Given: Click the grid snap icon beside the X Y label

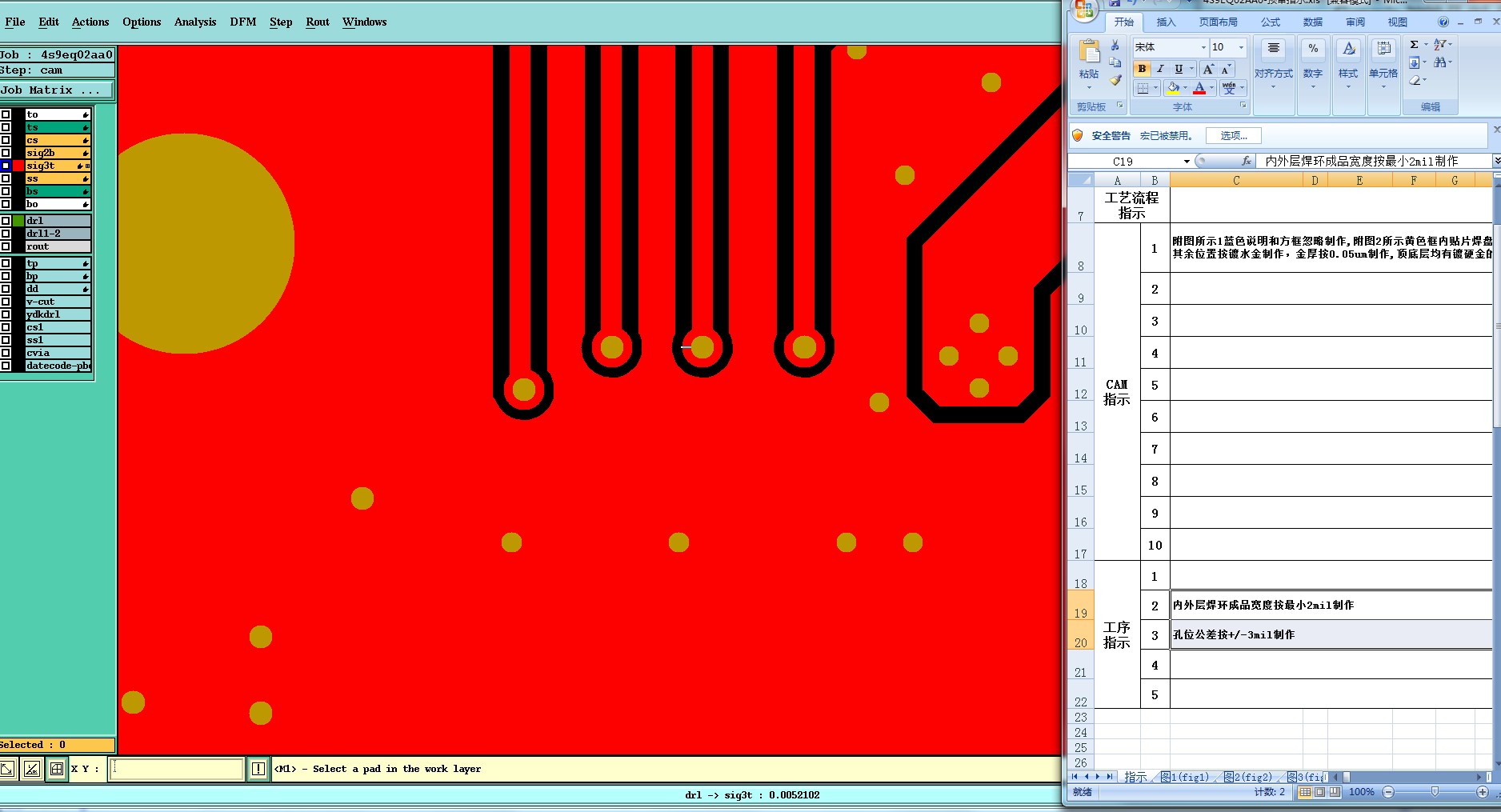Looking at the screenshot, I should [56, 769].
